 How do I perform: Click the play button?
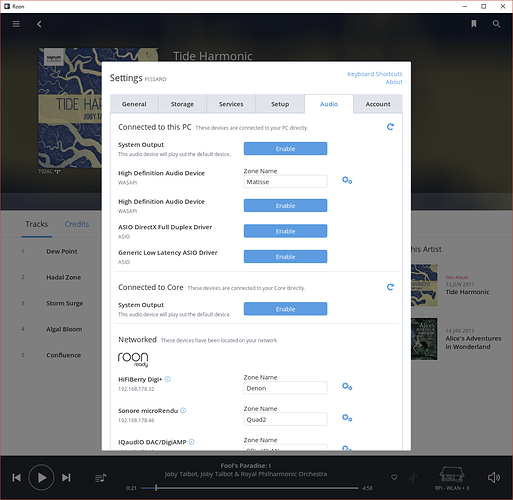pos(41,477)
